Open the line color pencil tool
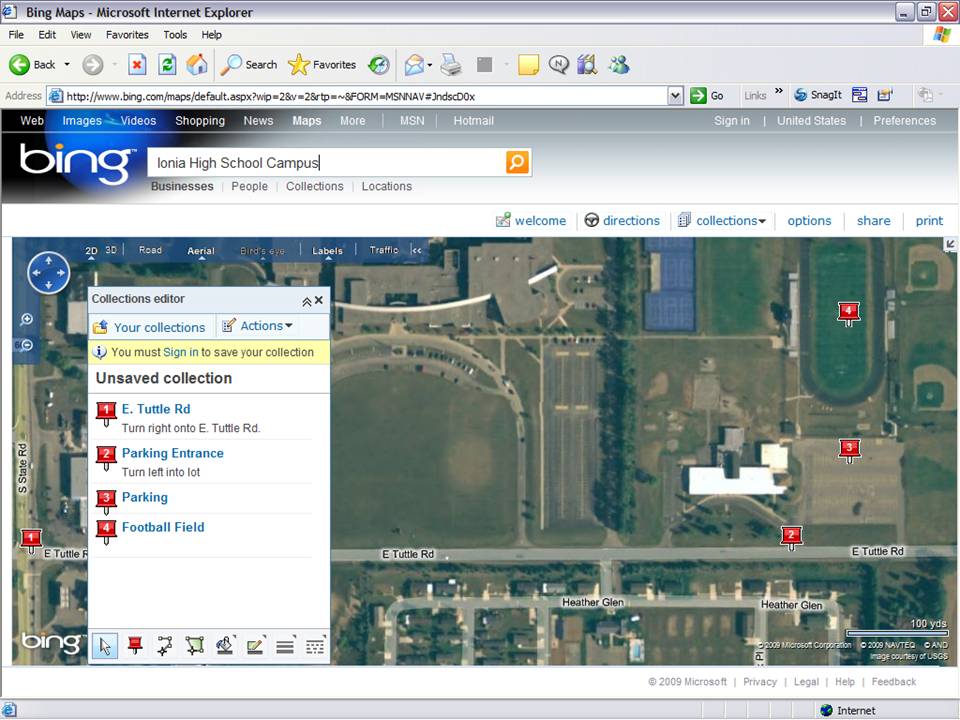The width and height of the screenshot is (960, 720). point(255,645)
